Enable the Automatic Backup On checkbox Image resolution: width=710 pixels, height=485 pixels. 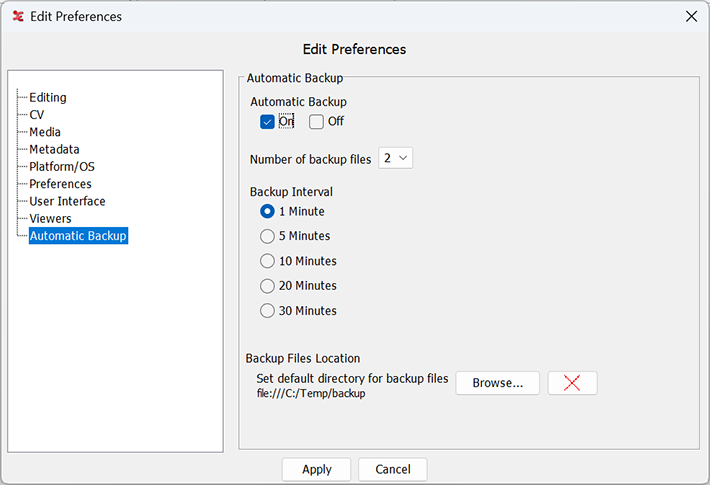[267, 121]
